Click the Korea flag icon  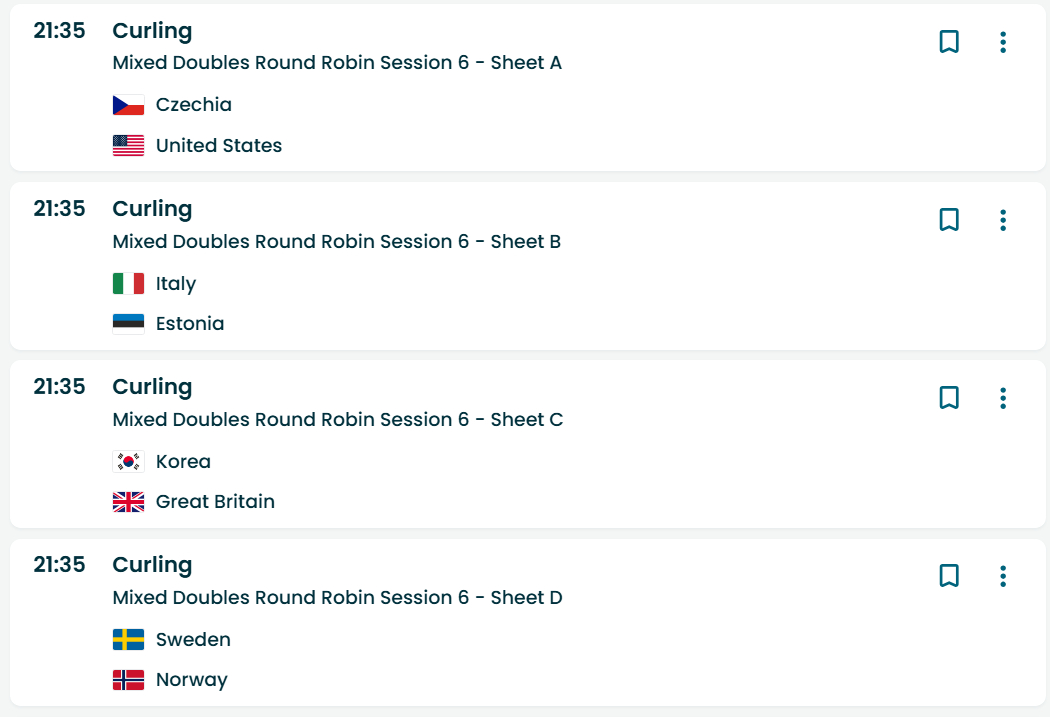(128, 462)
